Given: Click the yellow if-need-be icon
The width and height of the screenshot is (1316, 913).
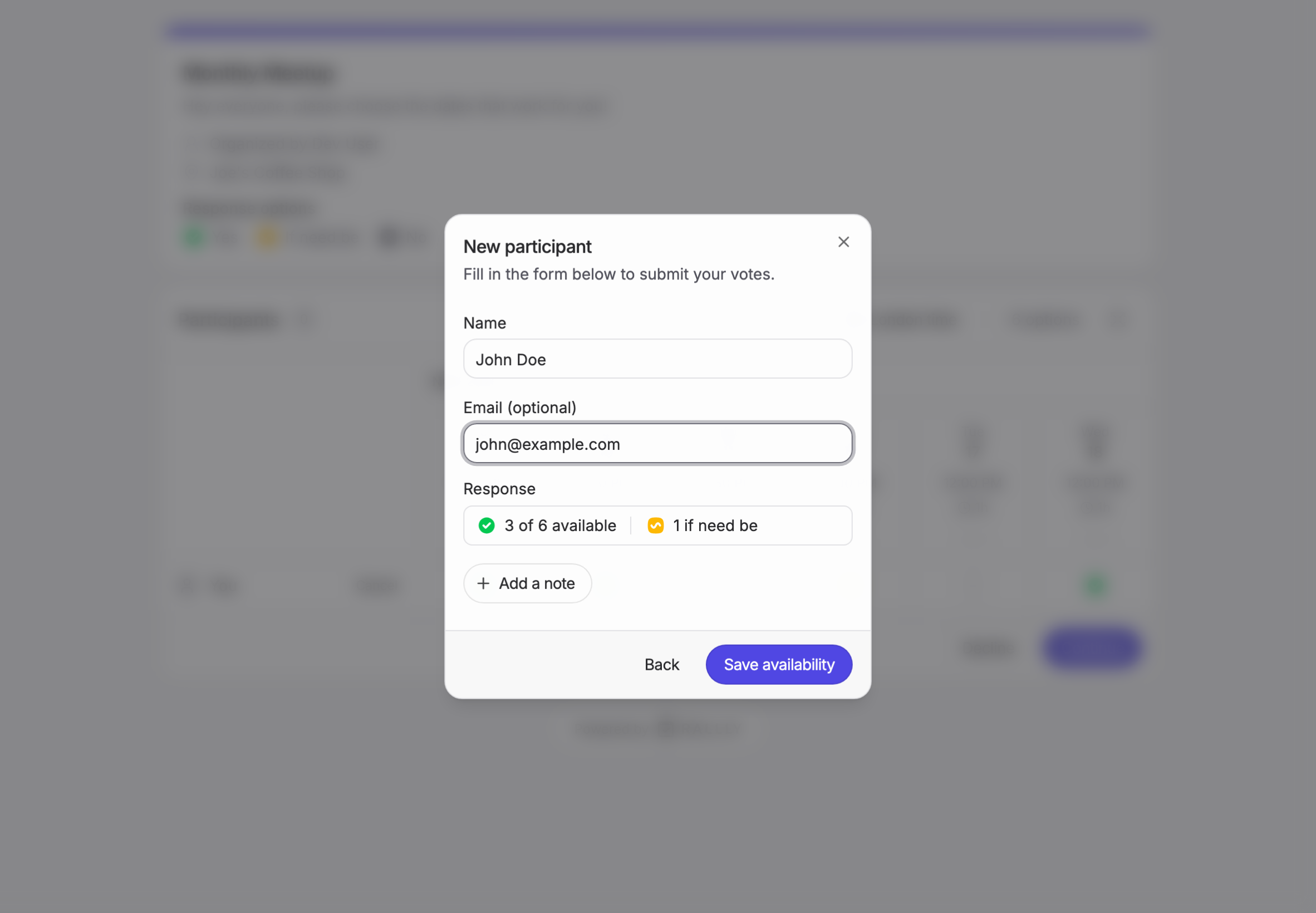Looking at the screenshot, I should [655, 525].
